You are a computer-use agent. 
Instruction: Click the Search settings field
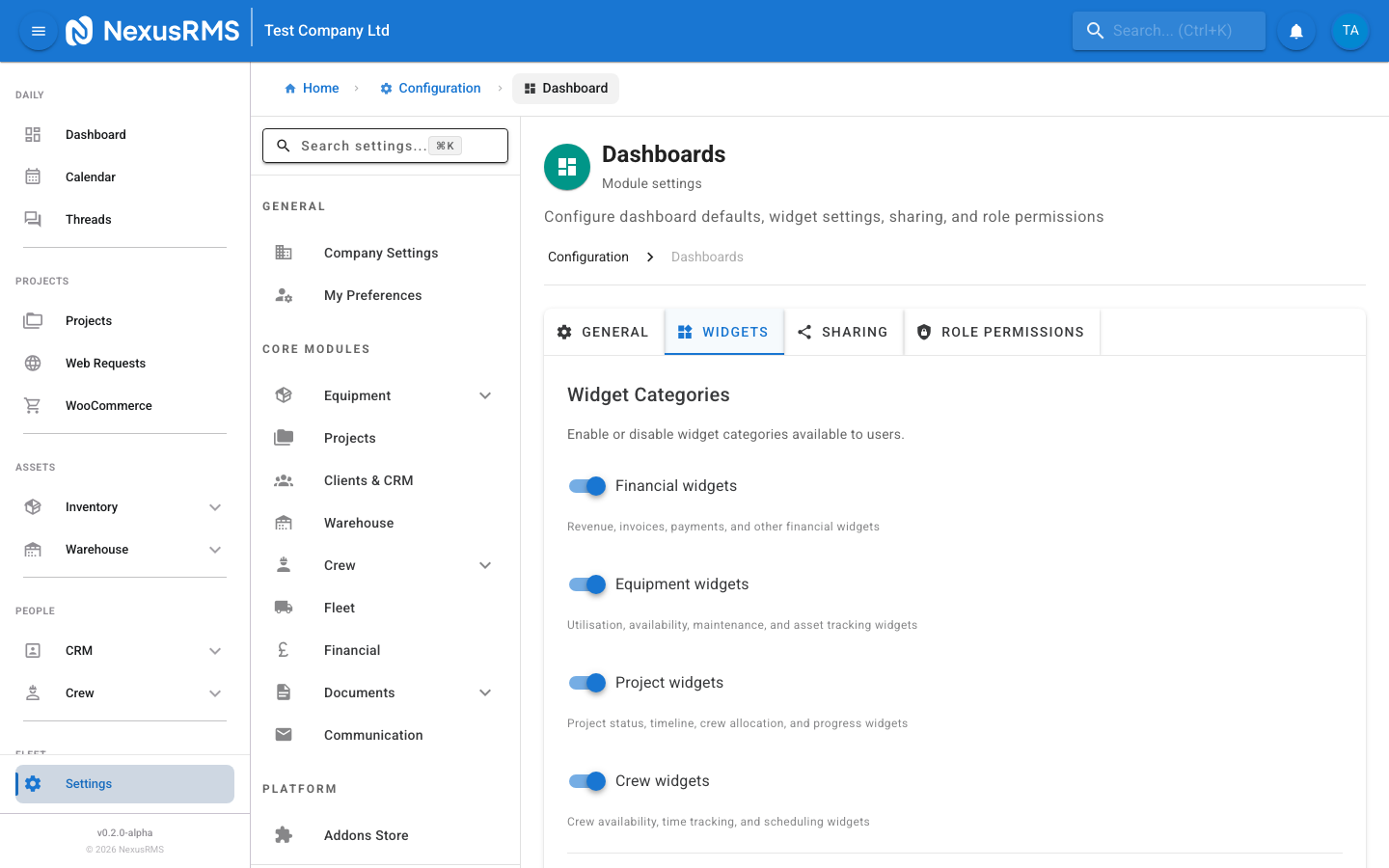coord(385,146)
